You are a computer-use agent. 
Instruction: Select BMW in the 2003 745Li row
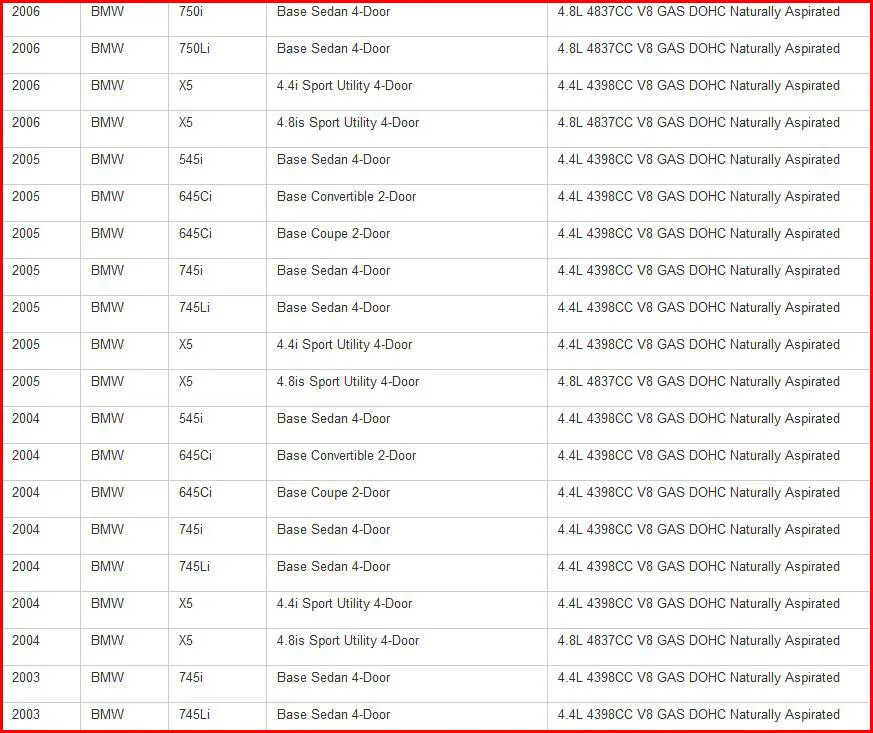click(x=107, y=715)
